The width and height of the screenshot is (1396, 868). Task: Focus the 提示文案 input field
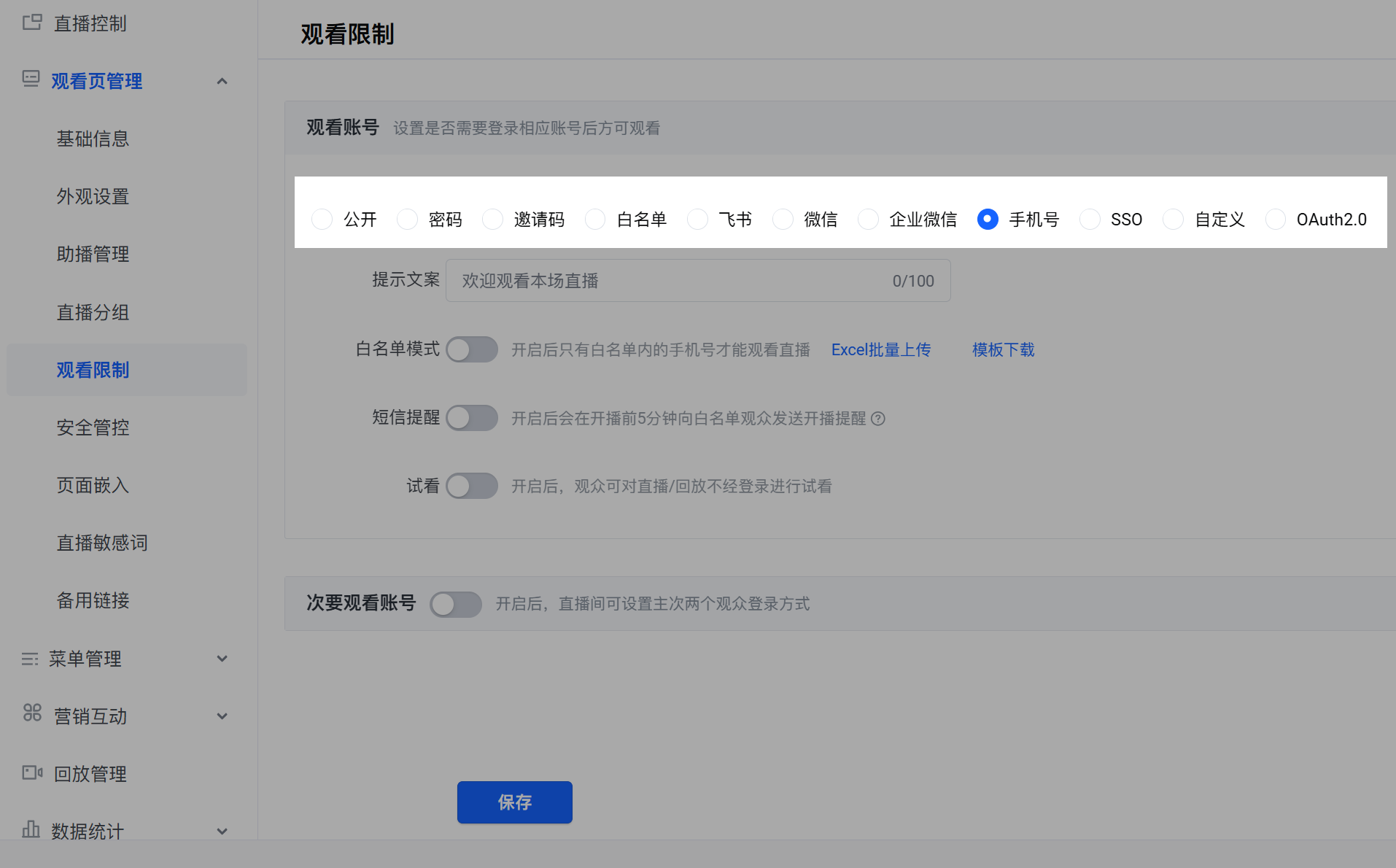698,281
